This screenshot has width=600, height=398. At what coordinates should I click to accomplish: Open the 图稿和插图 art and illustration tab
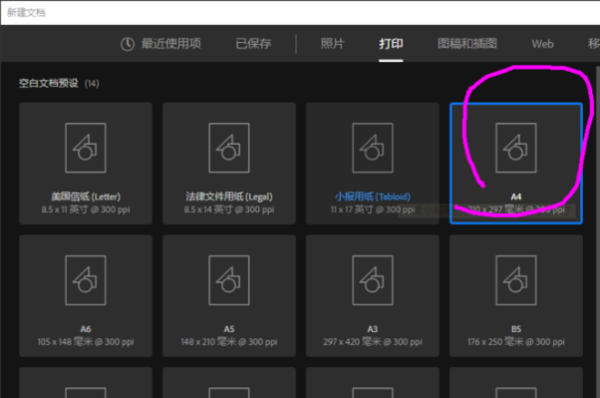click(467, 44)
